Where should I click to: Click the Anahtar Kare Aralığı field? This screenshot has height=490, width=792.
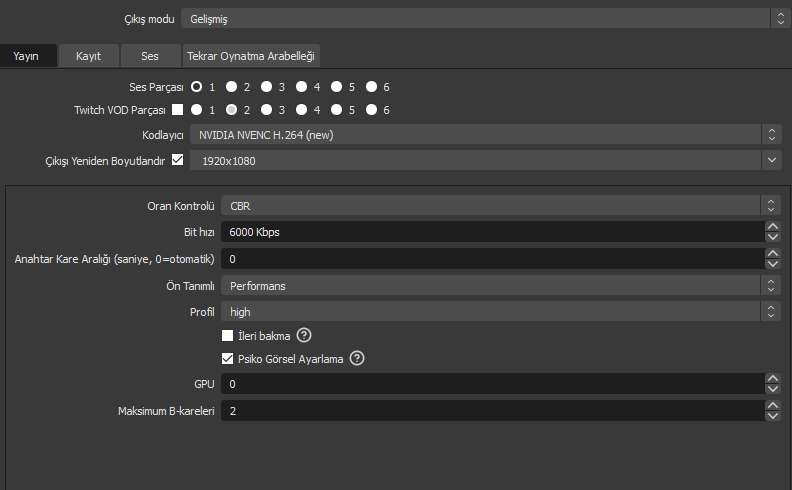(x=493, y=259)
